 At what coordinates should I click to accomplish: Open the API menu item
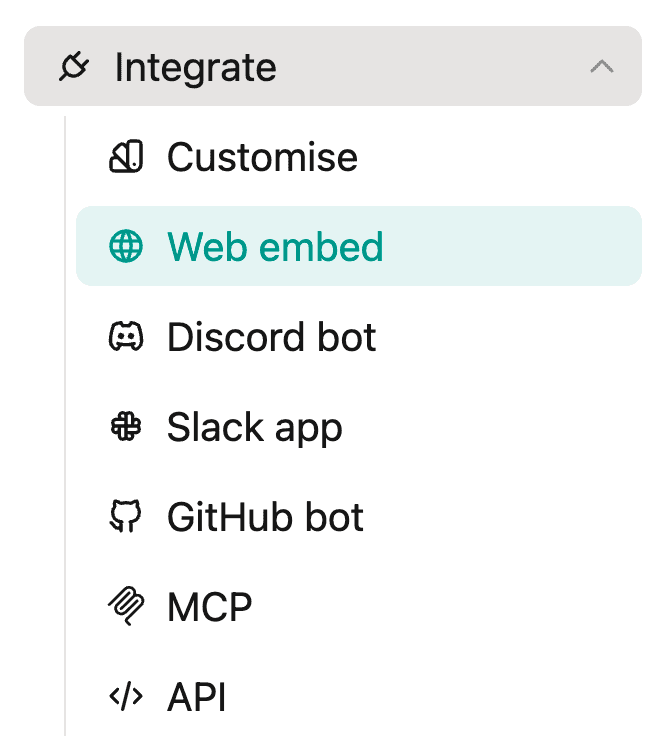point(358,696)
